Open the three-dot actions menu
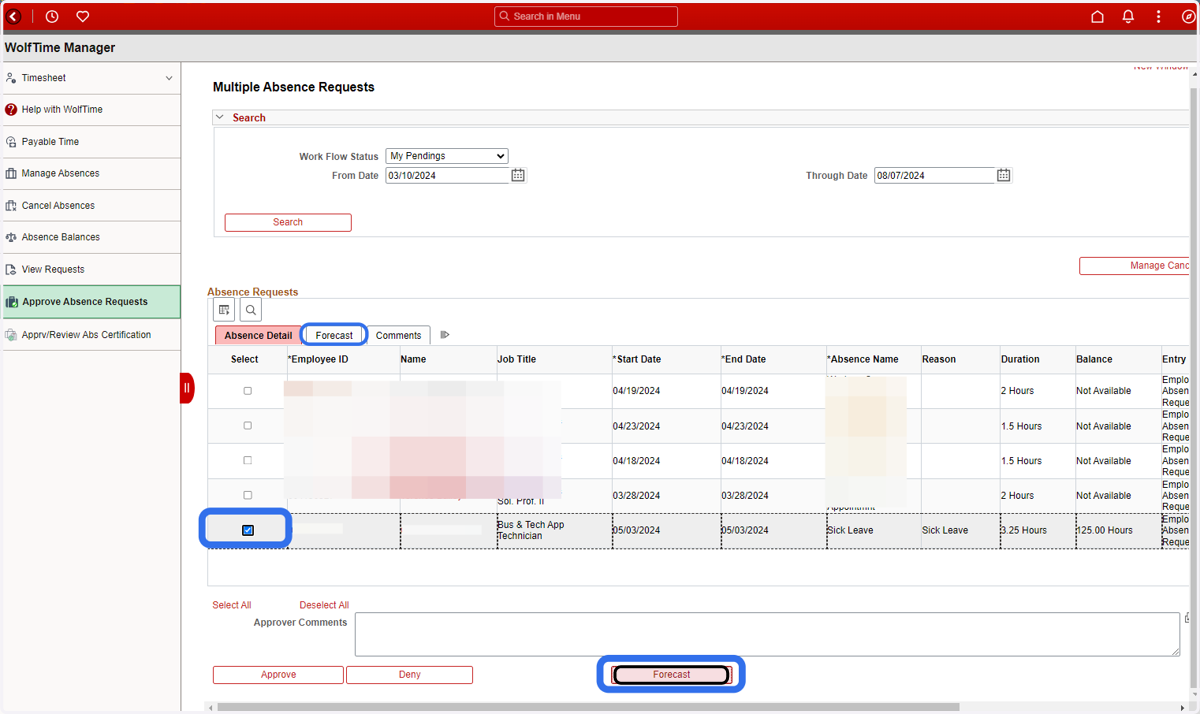This screenshot has width=1200, height=714. tap(1158, 16)
